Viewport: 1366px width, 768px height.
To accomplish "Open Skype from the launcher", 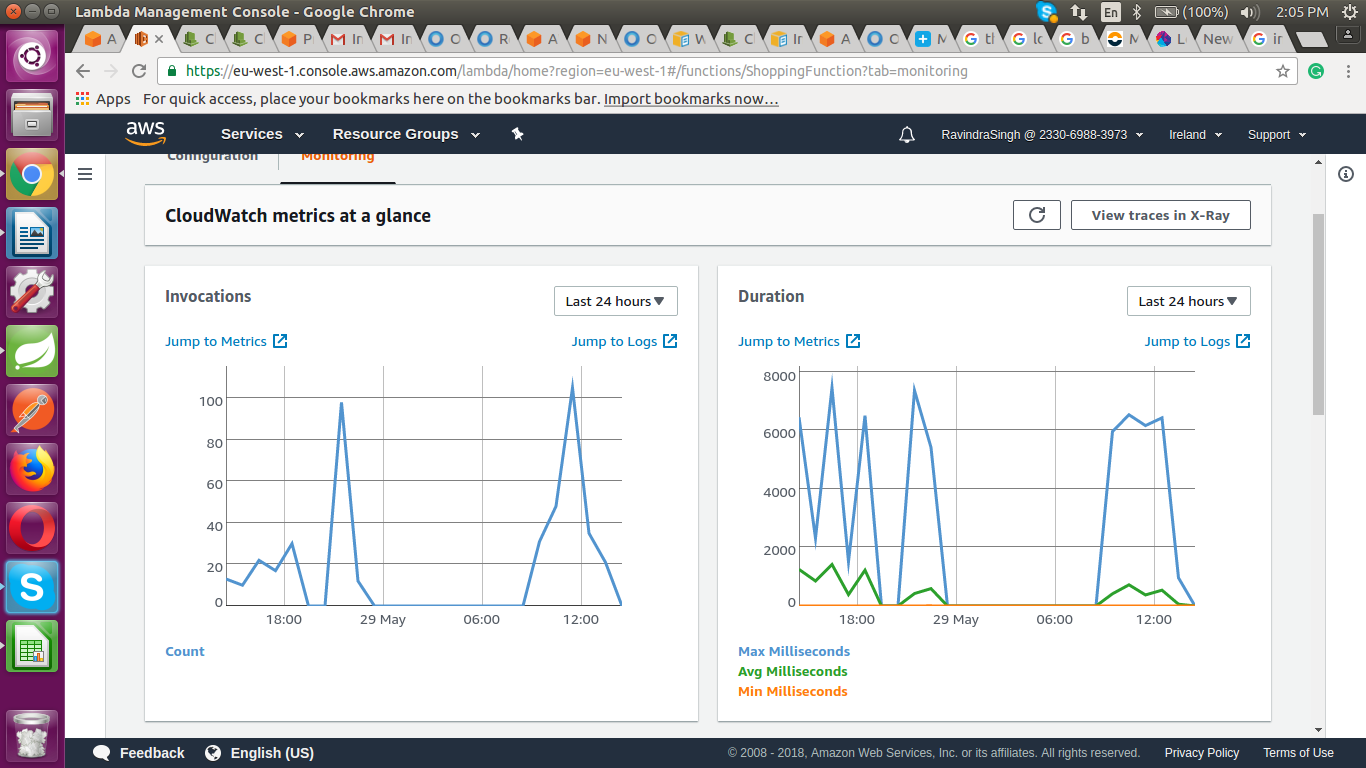I will click(32, 587).
